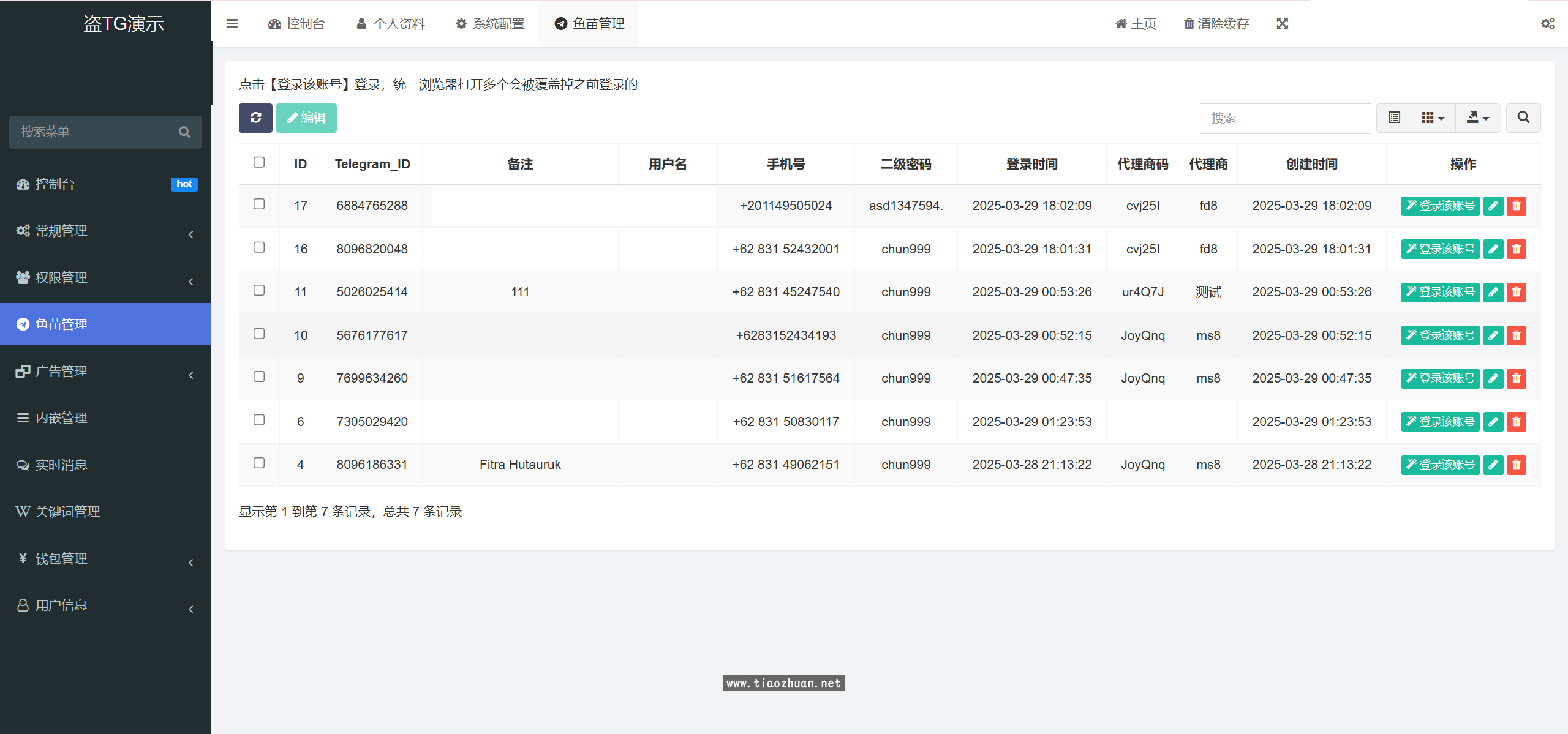Tick the checkbox for row ID 10
Viewport: 1568px width, 734px height.
[x=259, y=334]
